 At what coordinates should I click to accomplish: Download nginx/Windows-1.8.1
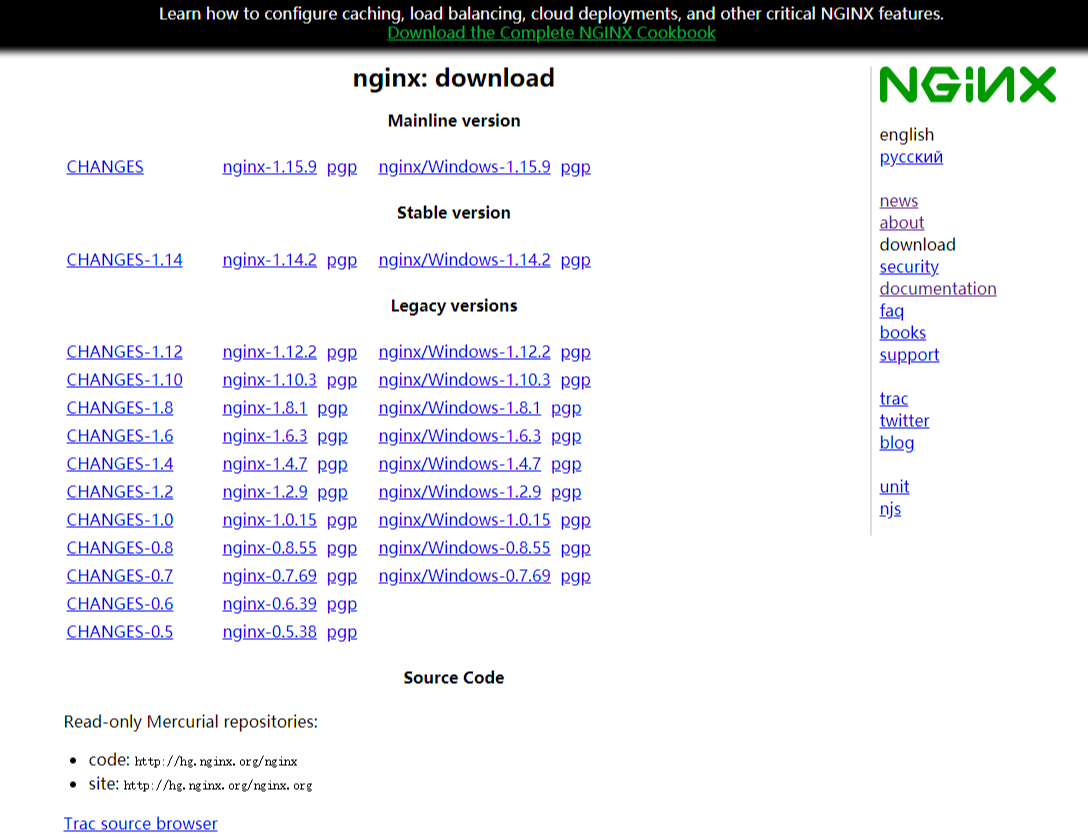point(459,407)
